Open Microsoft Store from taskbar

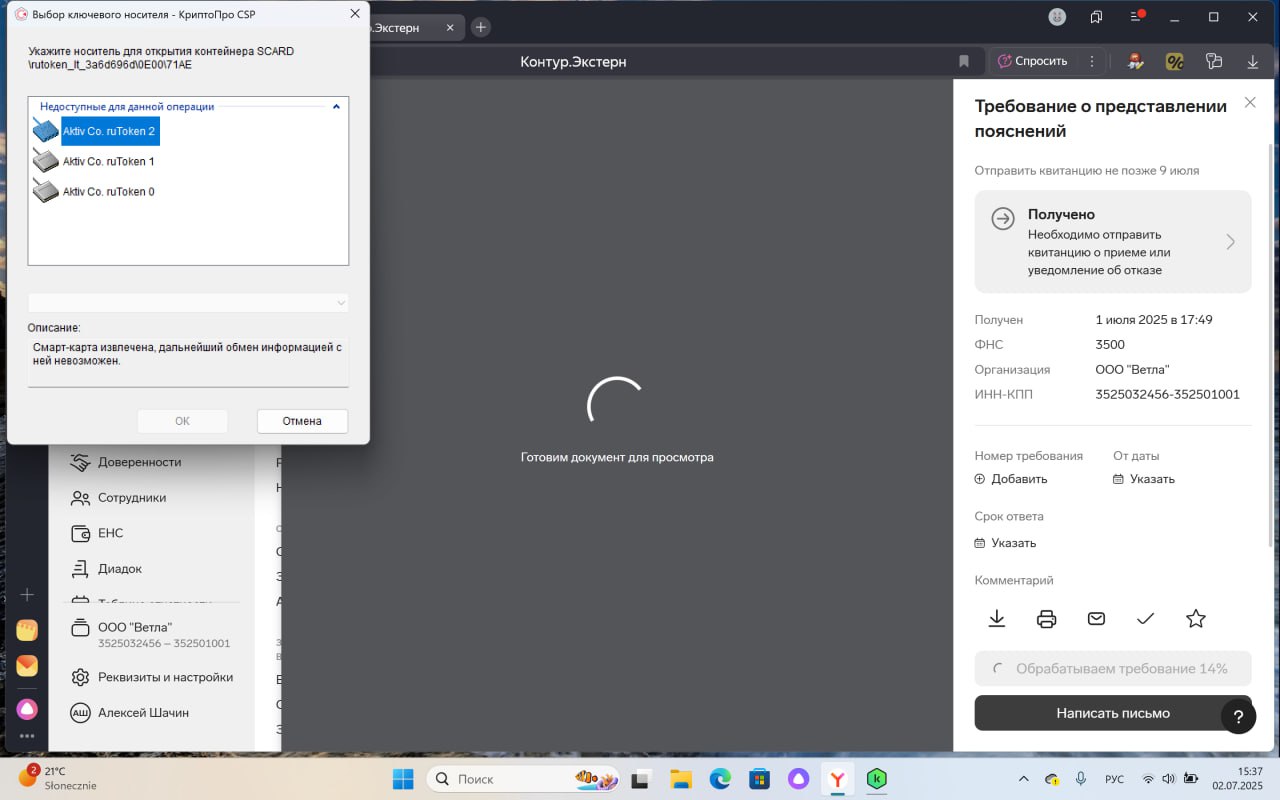759,778
